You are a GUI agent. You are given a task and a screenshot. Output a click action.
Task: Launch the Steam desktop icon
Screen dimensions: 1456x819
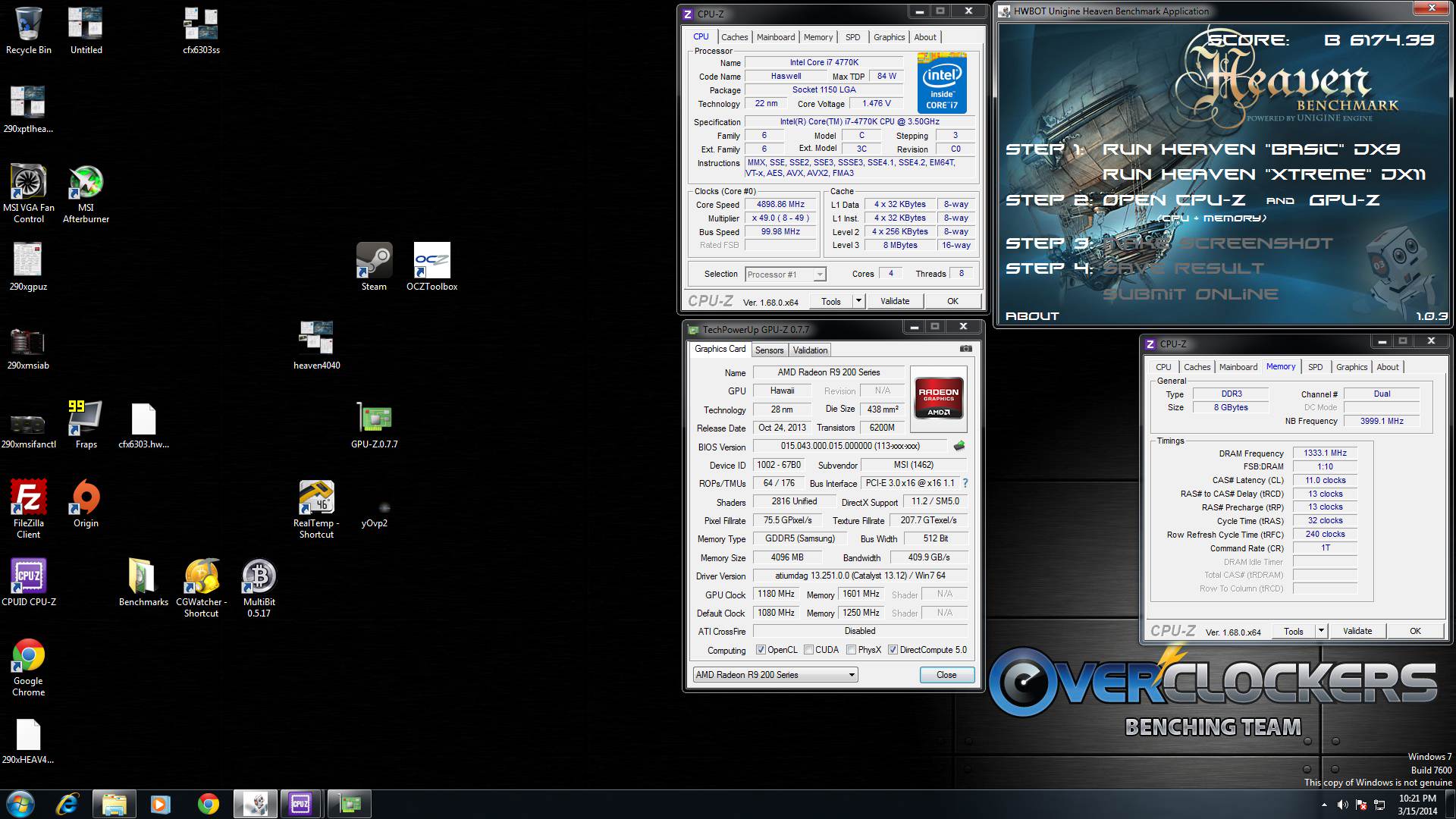click(374, 266)
